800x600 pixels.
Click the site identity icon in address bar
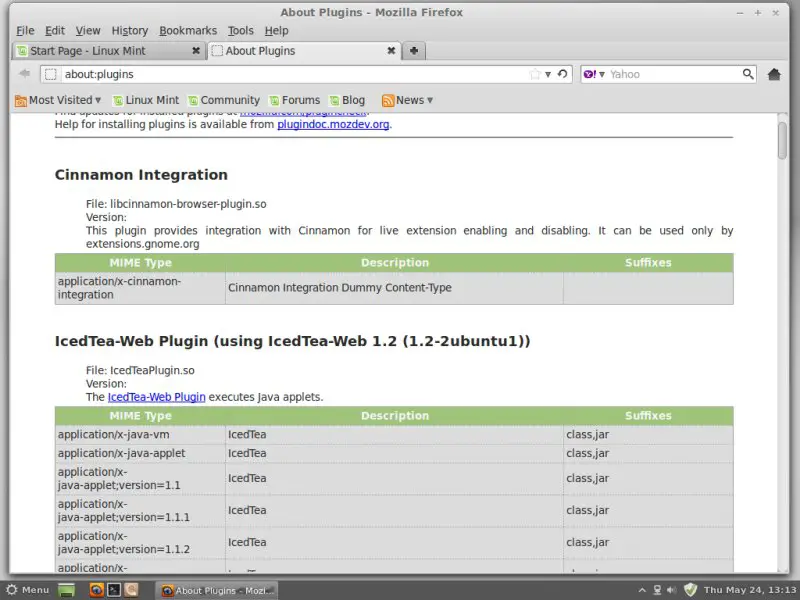[x=51, y=74]
